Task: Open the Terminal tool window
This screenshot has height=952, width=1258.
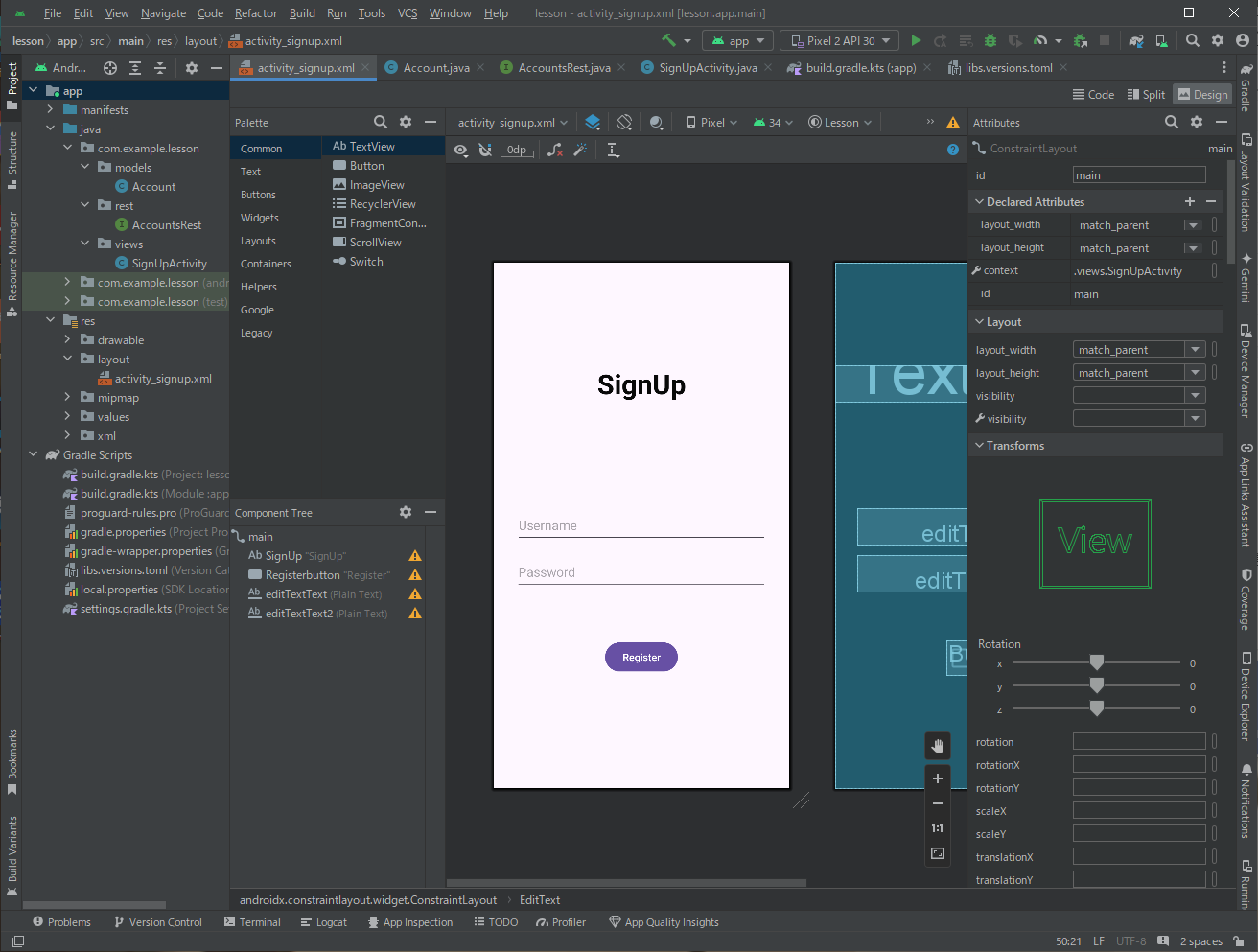Action: (252, 922)
